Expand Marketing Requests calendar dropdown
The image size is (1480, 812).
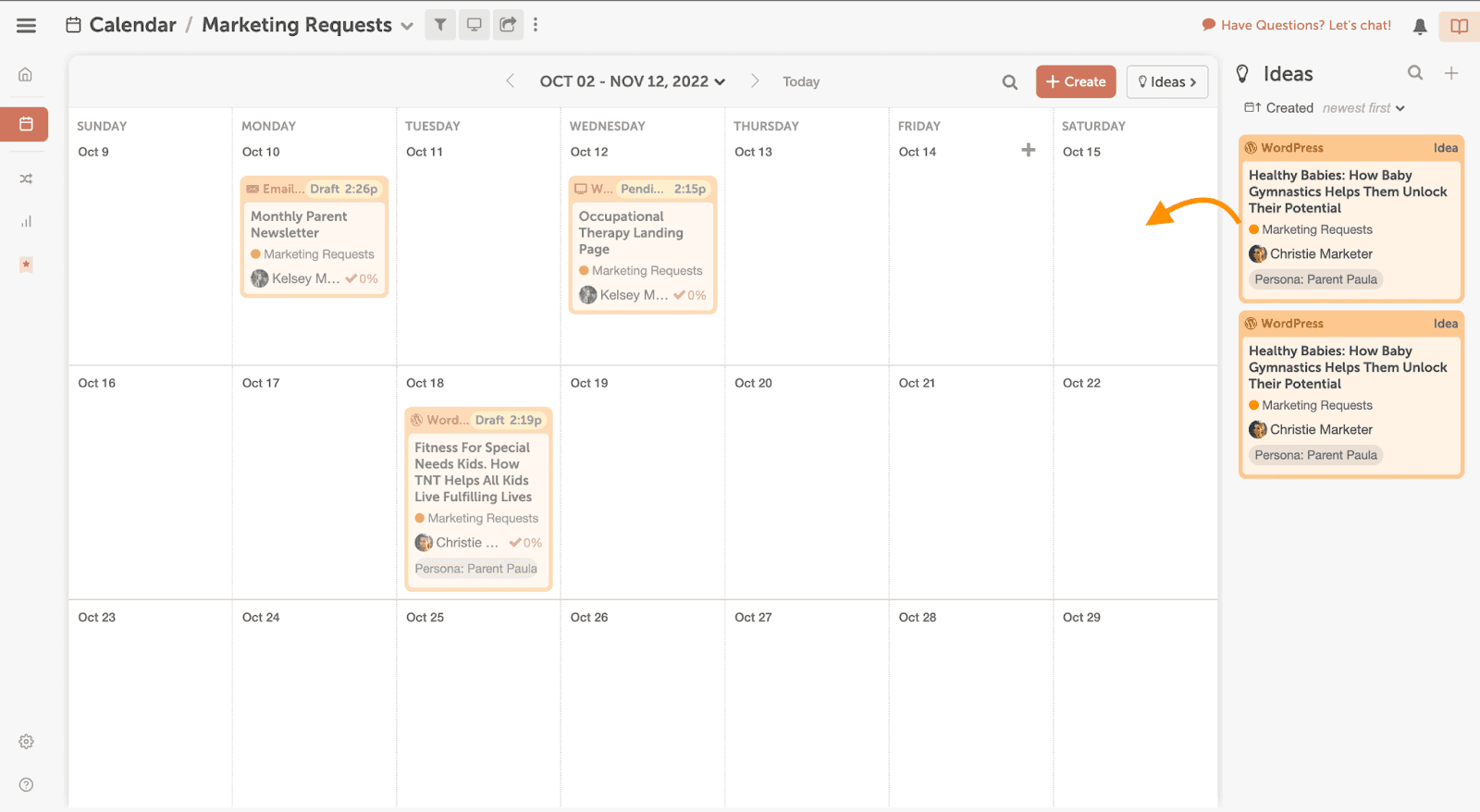[x=407, y=26]
